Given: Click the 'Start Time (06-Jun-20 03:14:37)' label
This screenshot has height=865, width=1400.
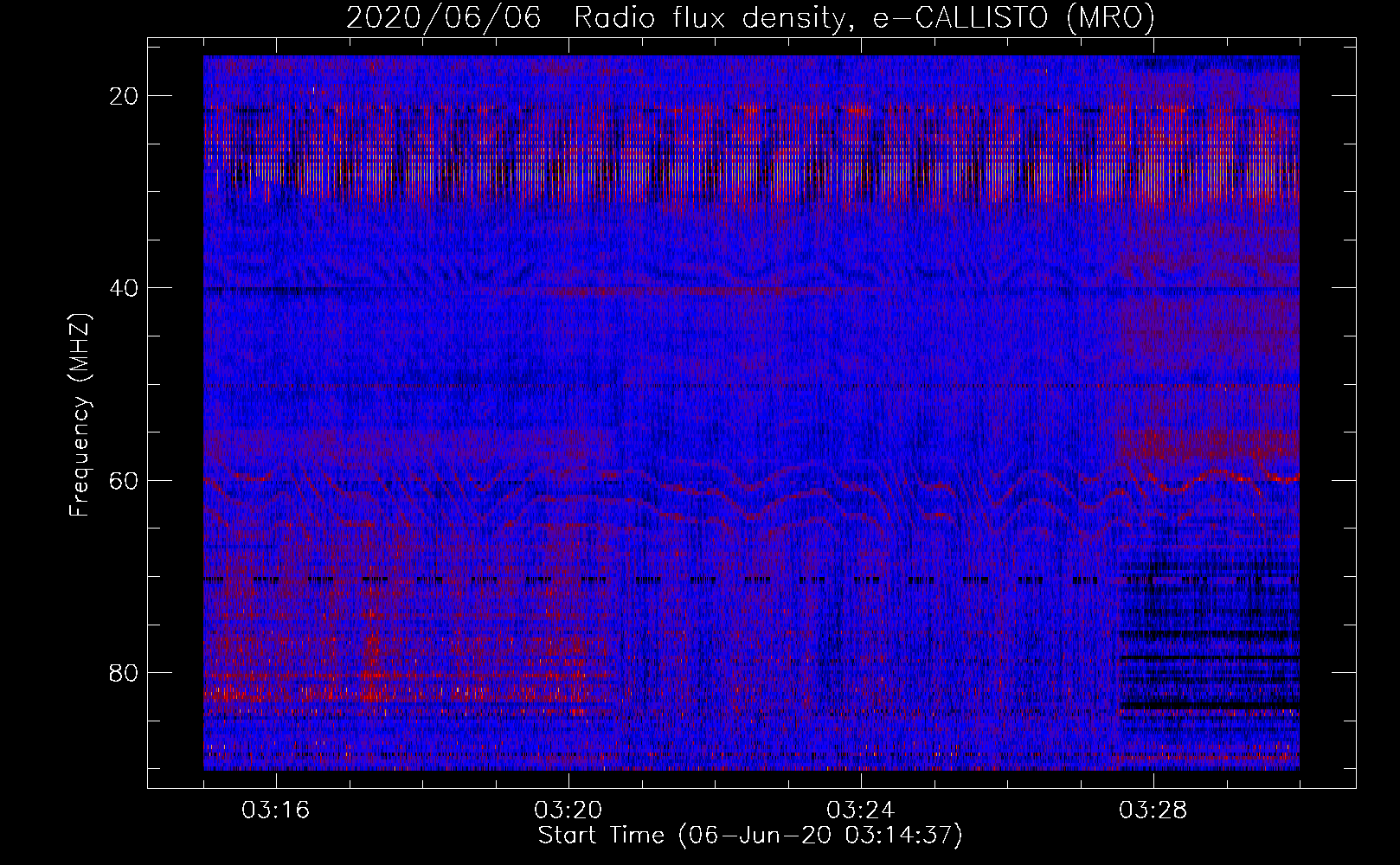Looking at the screenshot, I should (x=750, y=836).
